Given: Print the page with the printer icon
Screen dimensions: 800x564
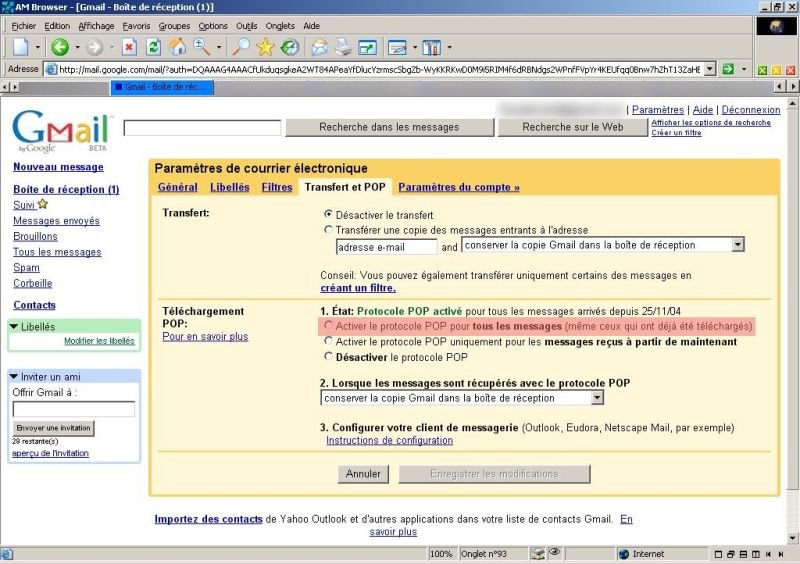Looking at the screenshot, I should click(343, 47).
